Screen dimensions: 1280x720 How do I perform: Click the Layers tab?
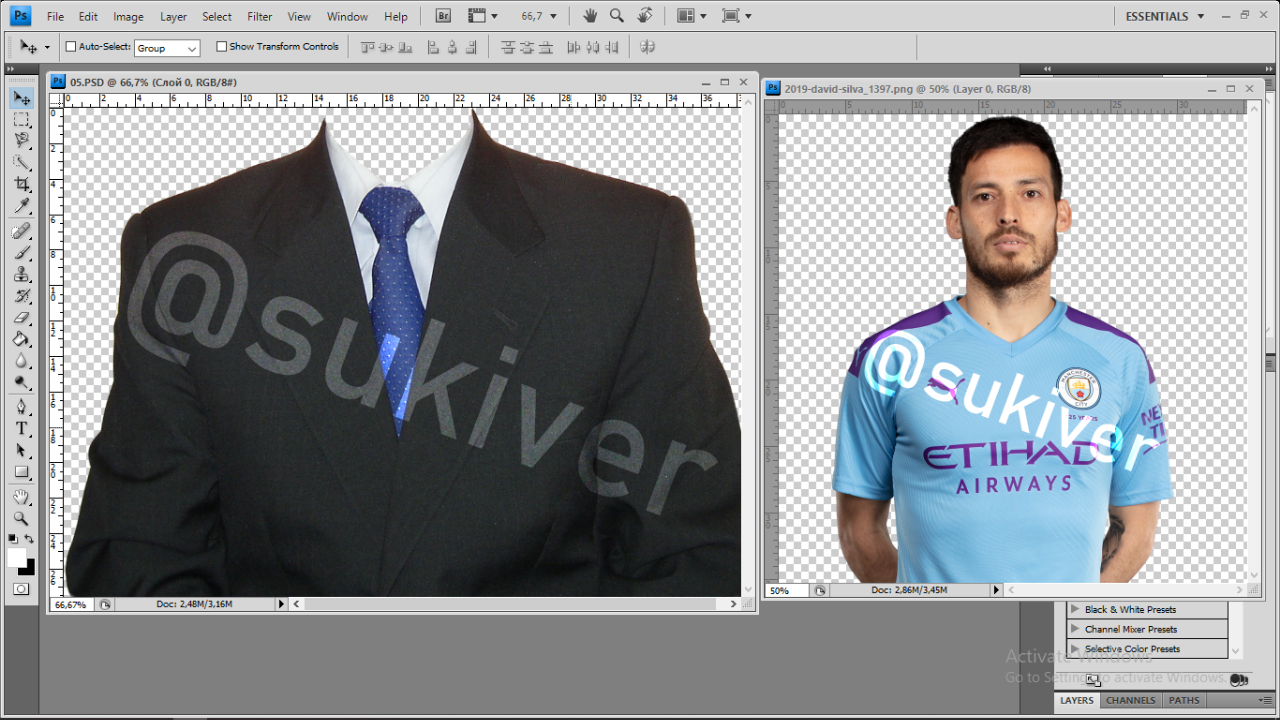tap(1077, 700)
